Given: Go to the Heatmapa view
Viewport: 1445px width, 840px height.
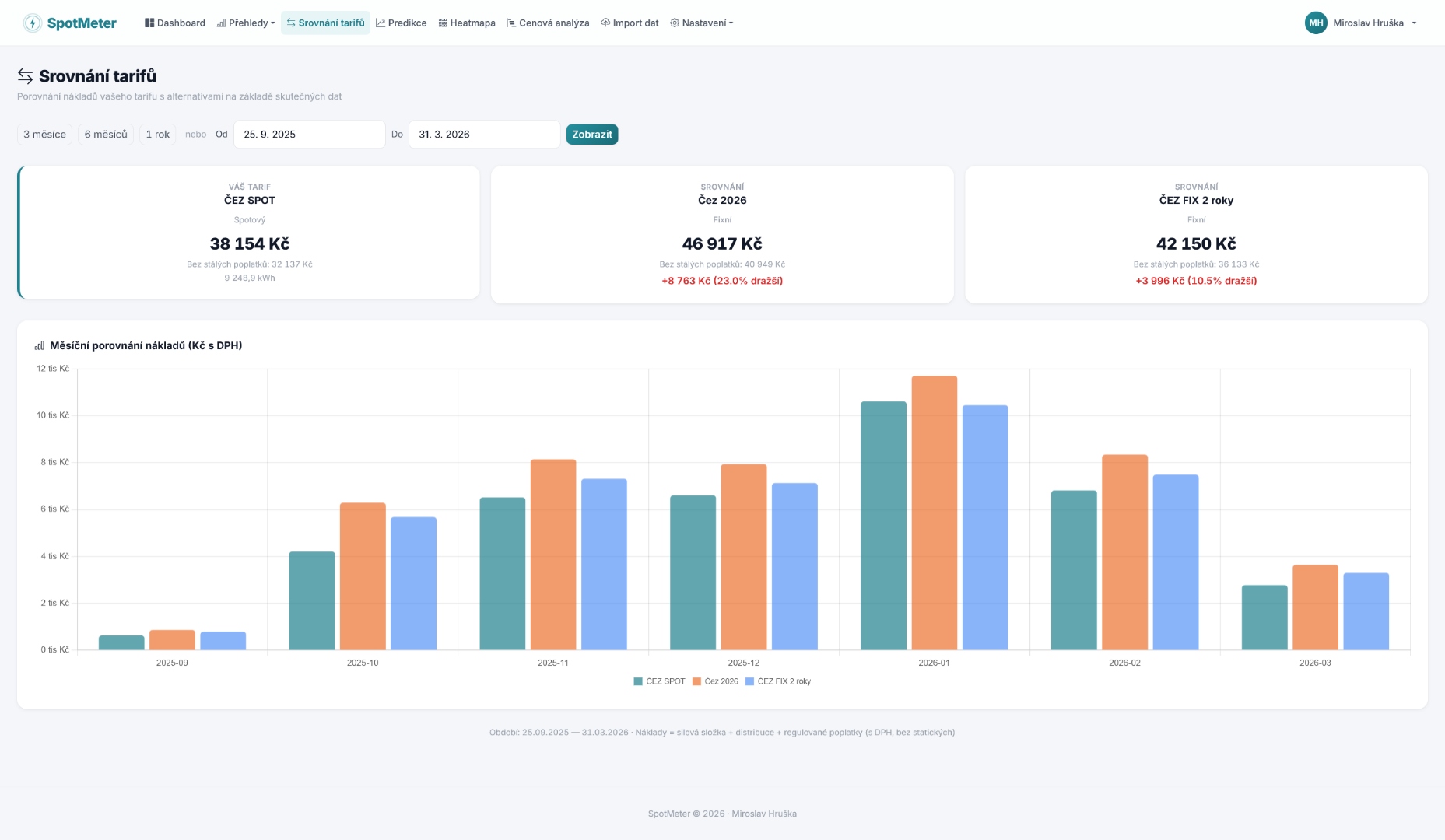Looking at the screenshot, I should (467, 23).
